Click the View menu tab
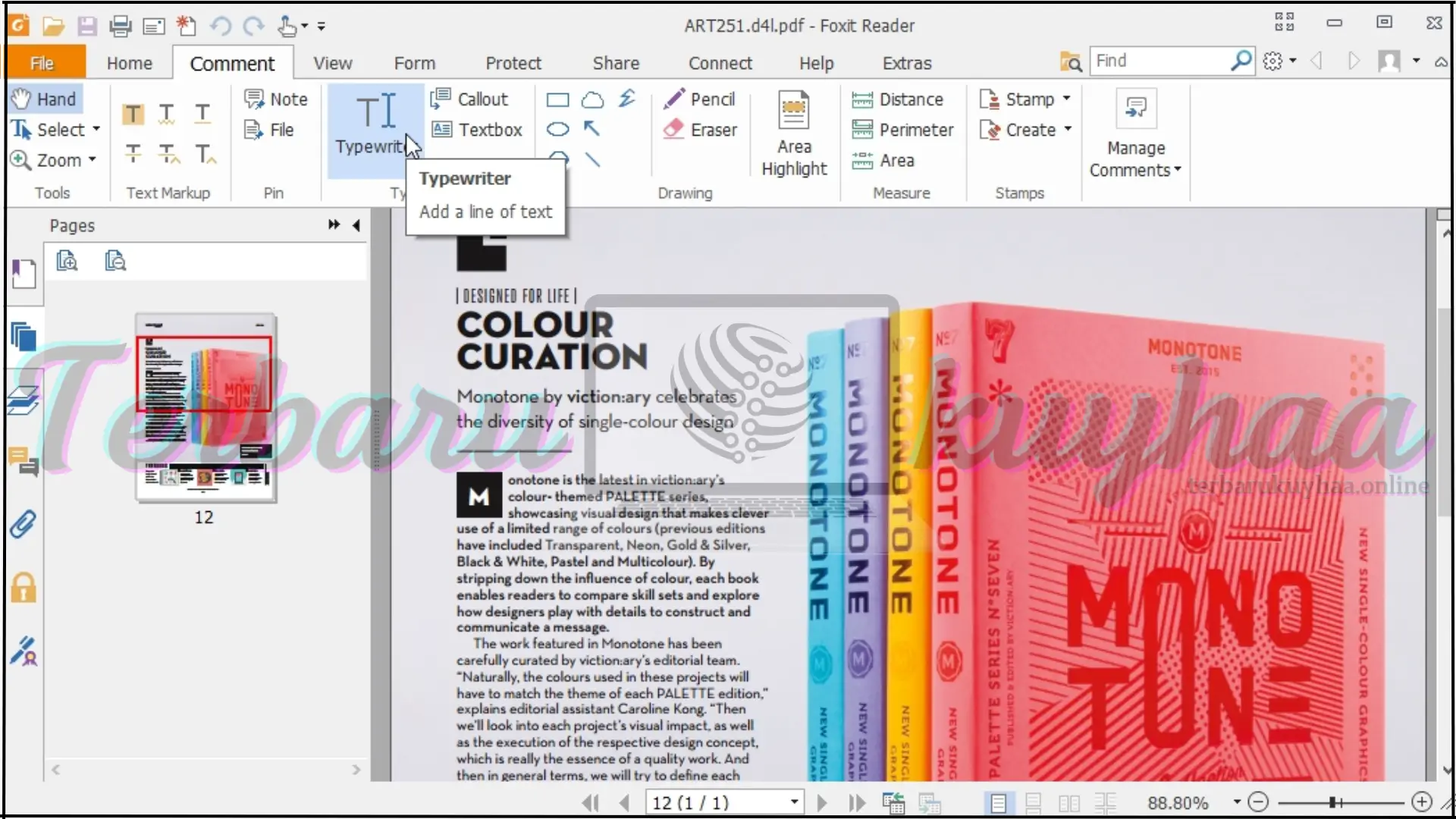 point(333,62)
